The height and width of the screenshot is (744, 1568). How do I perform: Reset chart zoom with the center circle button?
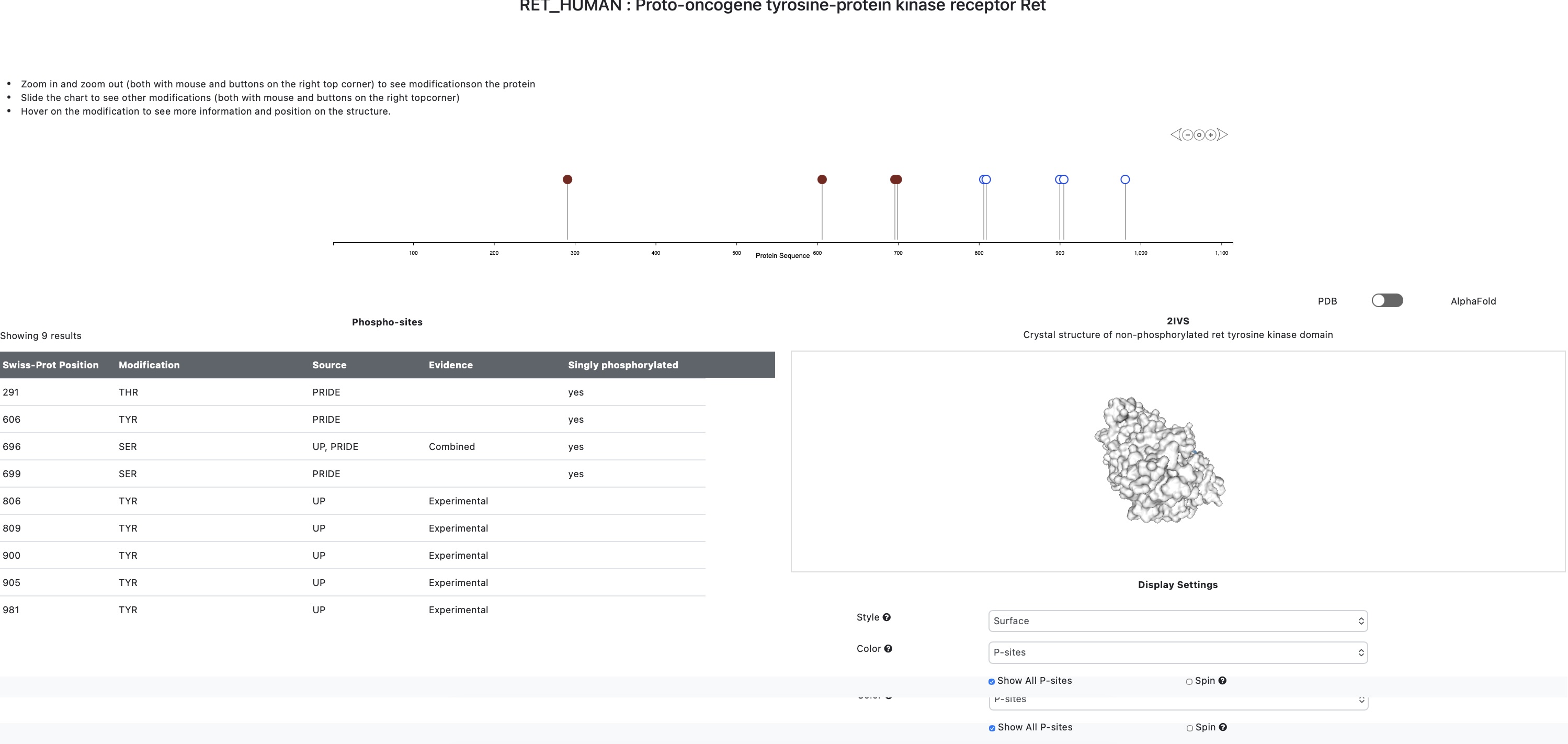(x=1199, y=134)
